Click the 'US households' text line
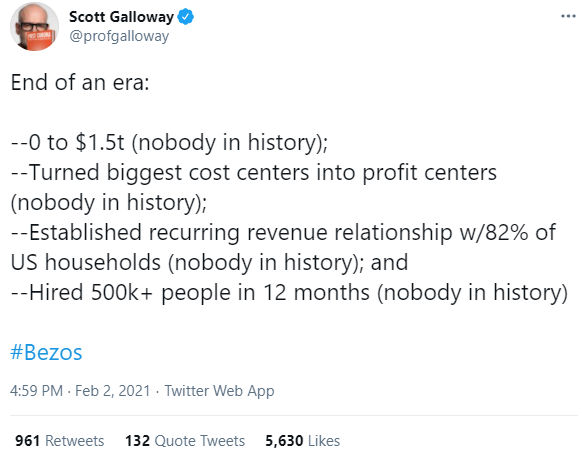Viewport: 582px width, 458px height. [209, 263]
